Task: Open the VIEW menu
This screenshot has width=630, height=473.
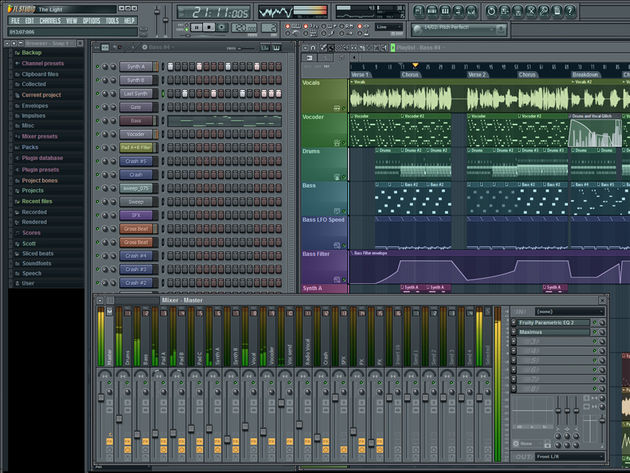Action: tap(72, 20)
